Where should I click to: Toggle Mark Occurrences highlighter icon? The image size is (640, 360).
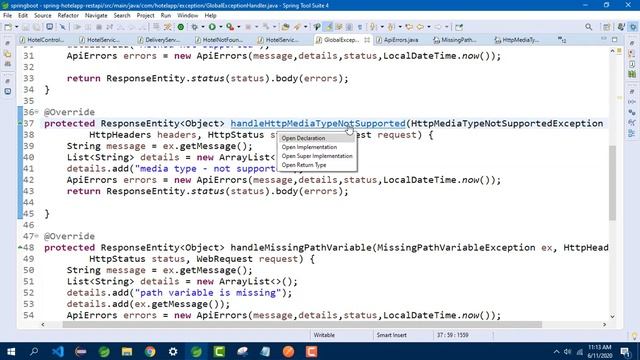pyautogui.click(x=328, y=27)
